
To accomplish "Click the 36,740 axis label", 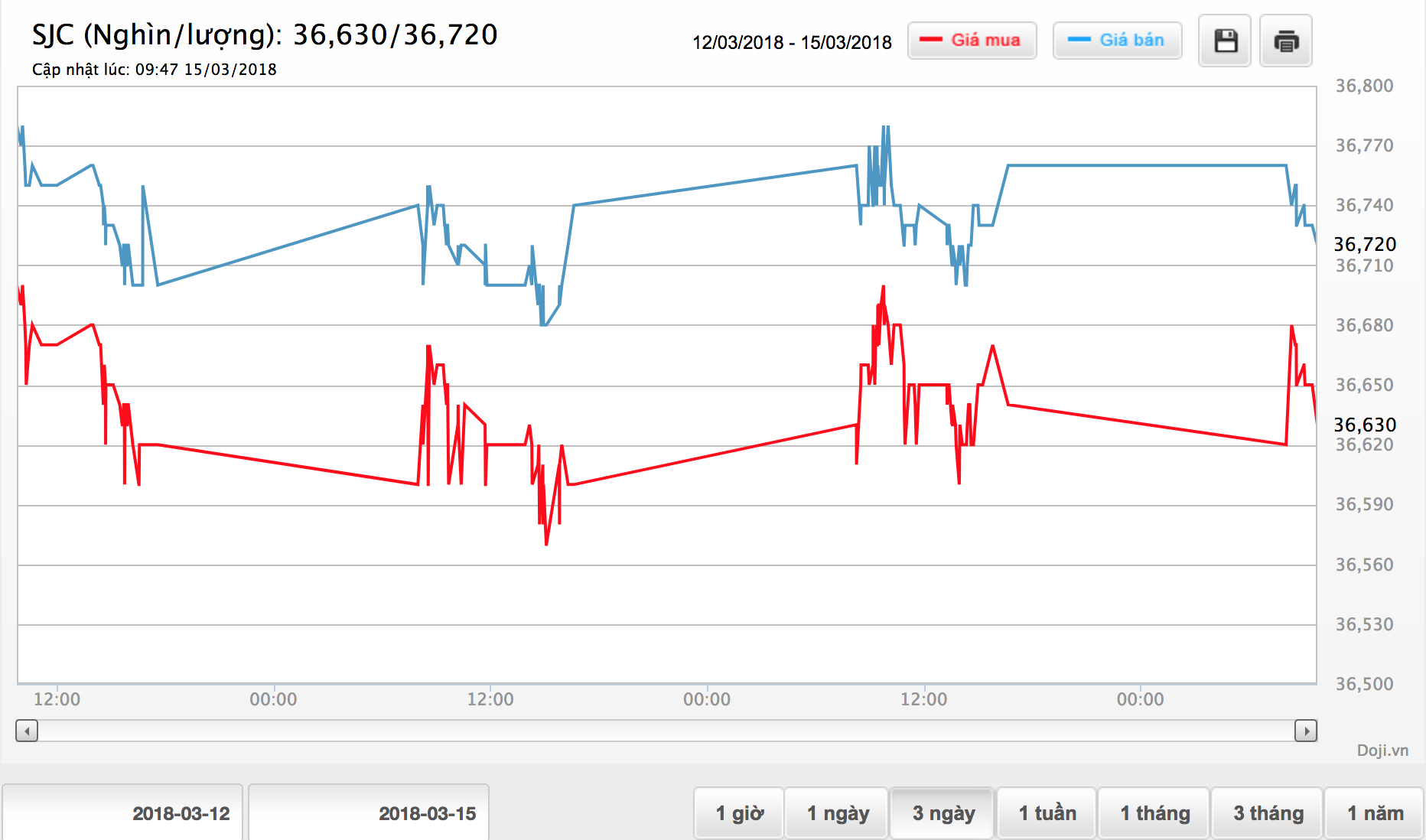I will tap(1364, 205).
